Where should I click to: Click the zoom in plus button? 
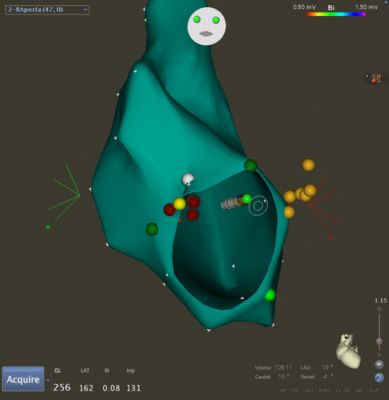(379, 309)
